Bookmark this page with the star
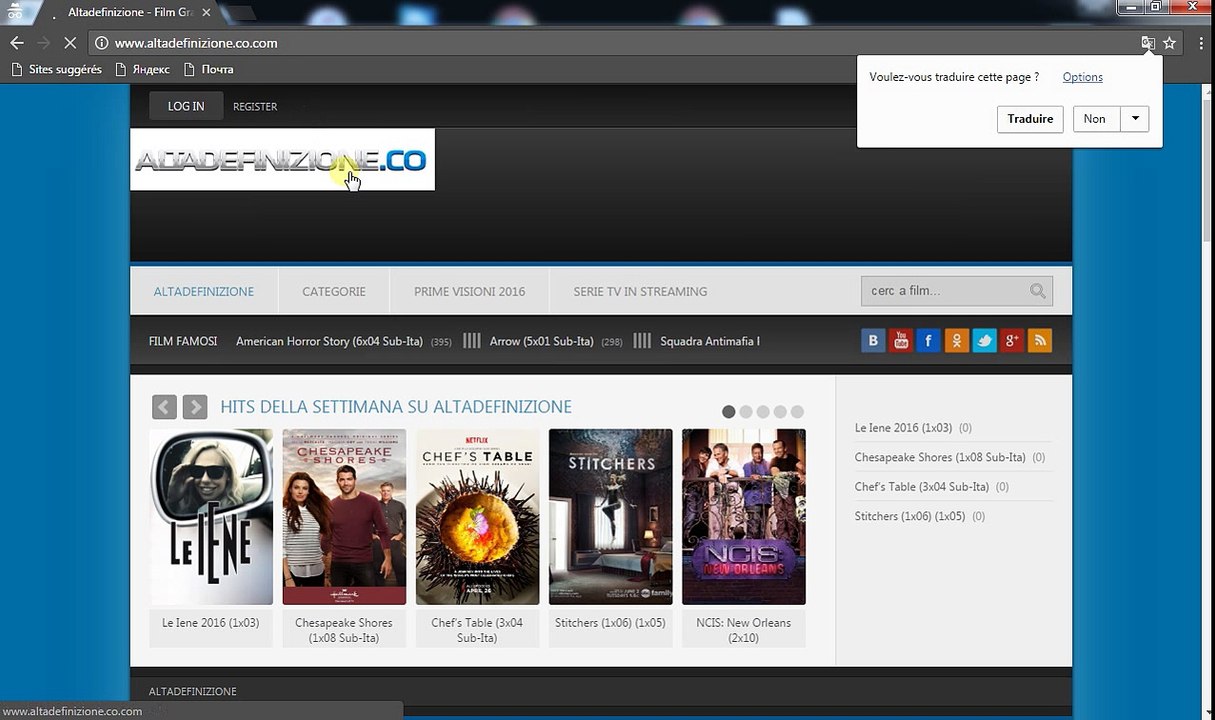The width and height of the screenshot is (1215, 720). [1169, 43]
